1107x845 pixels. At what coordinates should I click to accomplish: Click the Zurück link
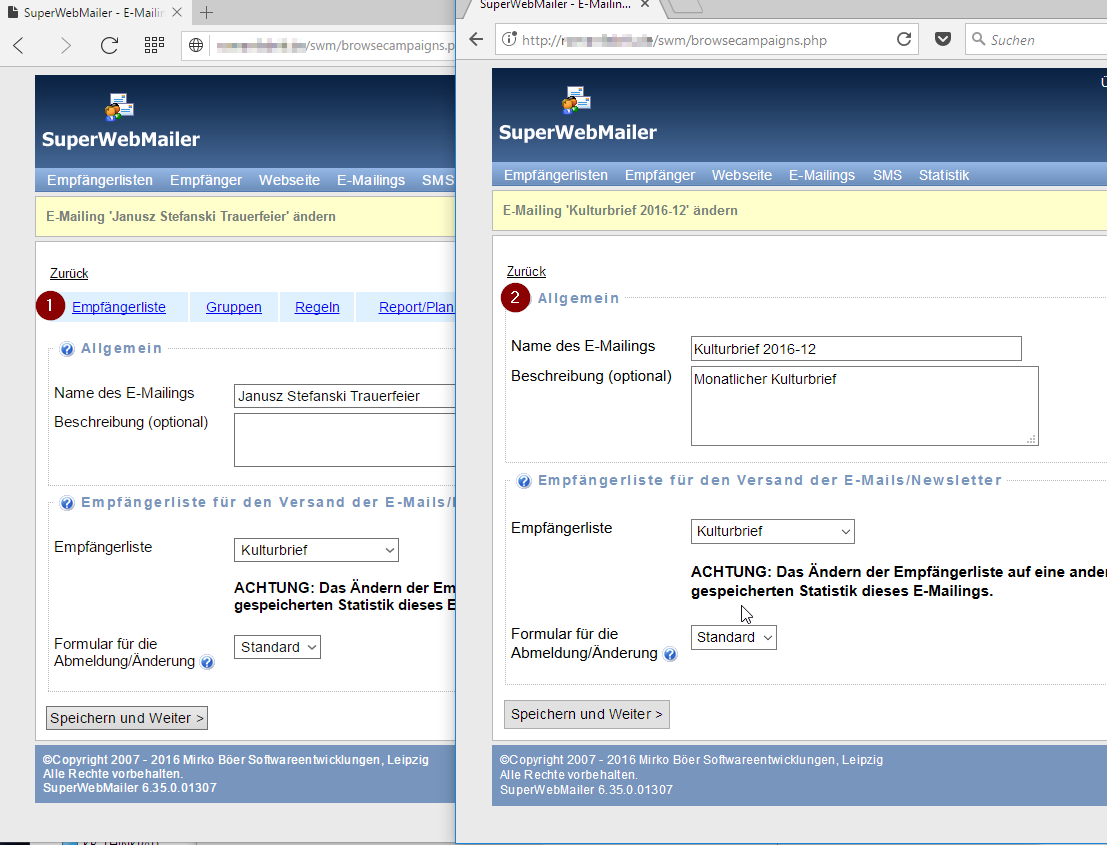coord(525,271)
